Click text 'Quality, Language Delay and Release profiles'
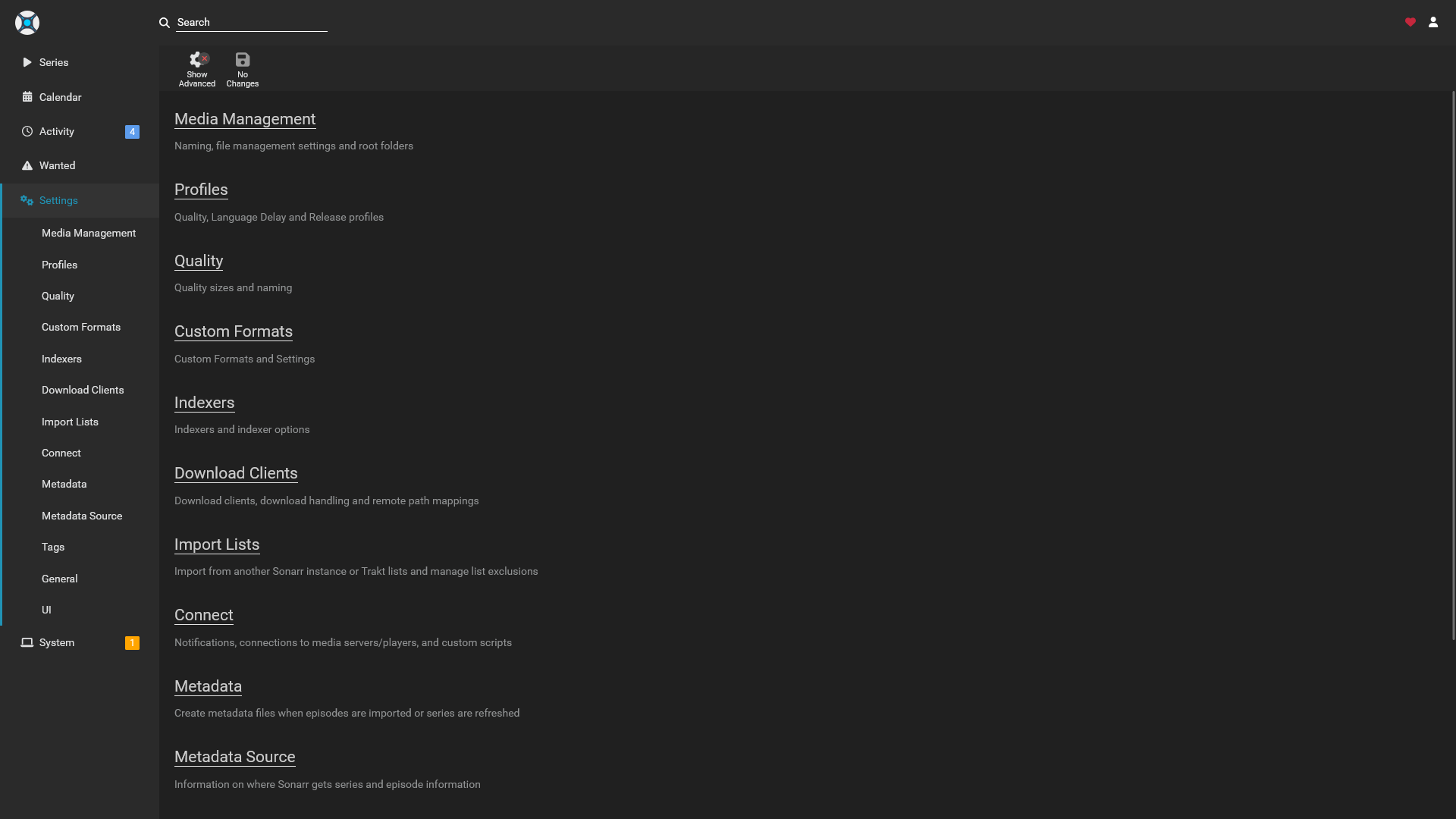Viewport: 1456px width, 819px height. [x=279, y=217]
